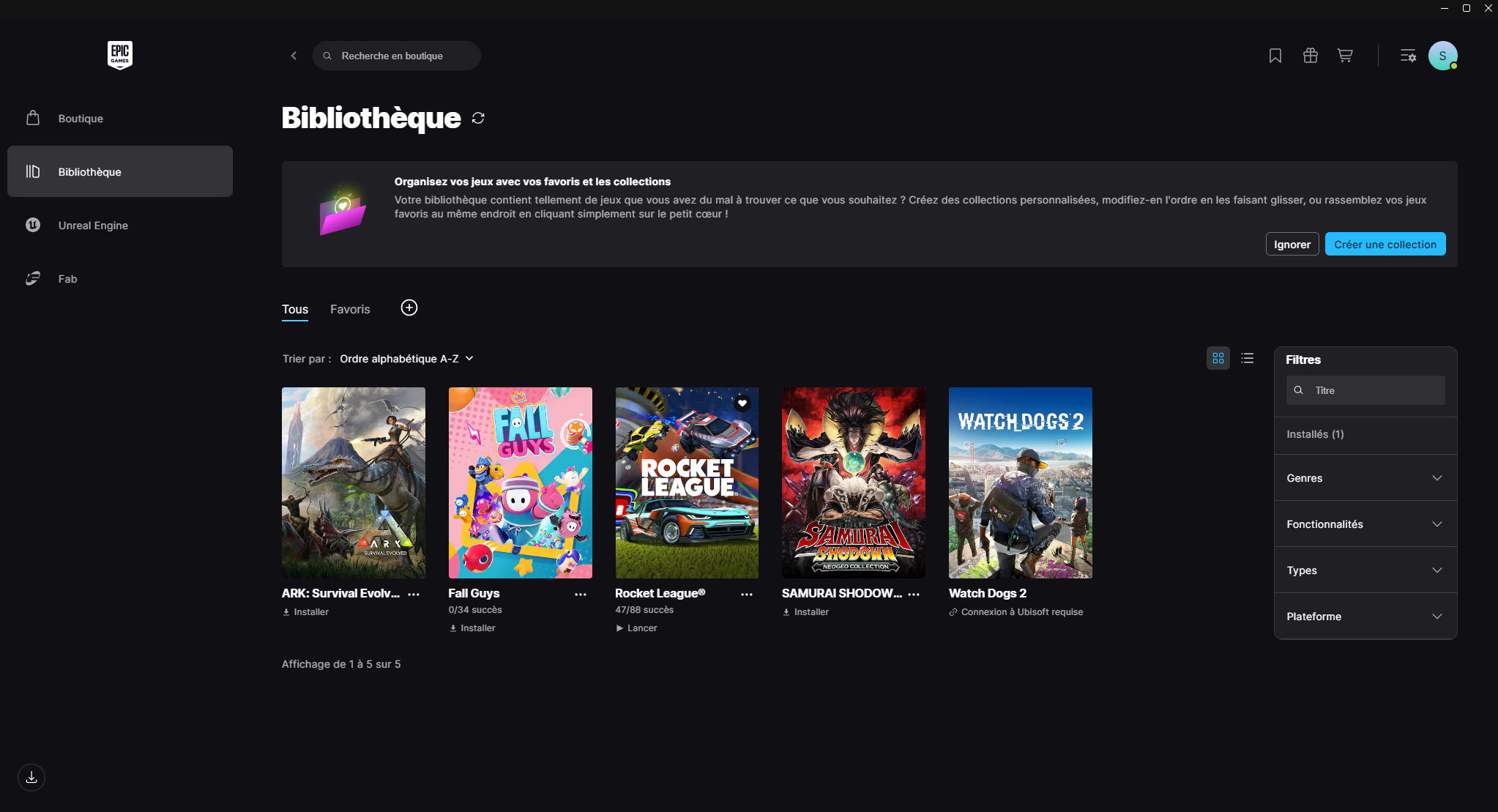Open the gift redeem icon

1311,56
